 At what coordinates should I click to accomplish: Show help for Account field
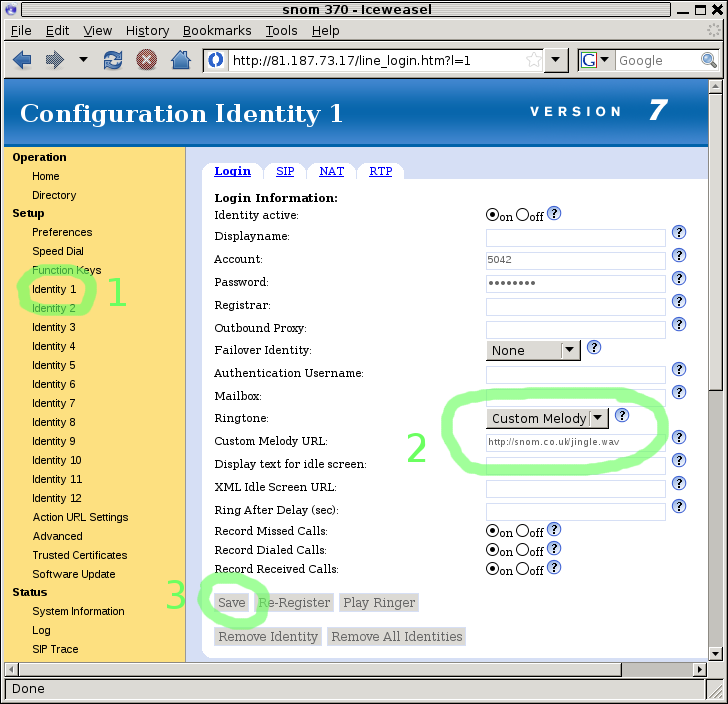pyautogui.click(x=679, y=255)
